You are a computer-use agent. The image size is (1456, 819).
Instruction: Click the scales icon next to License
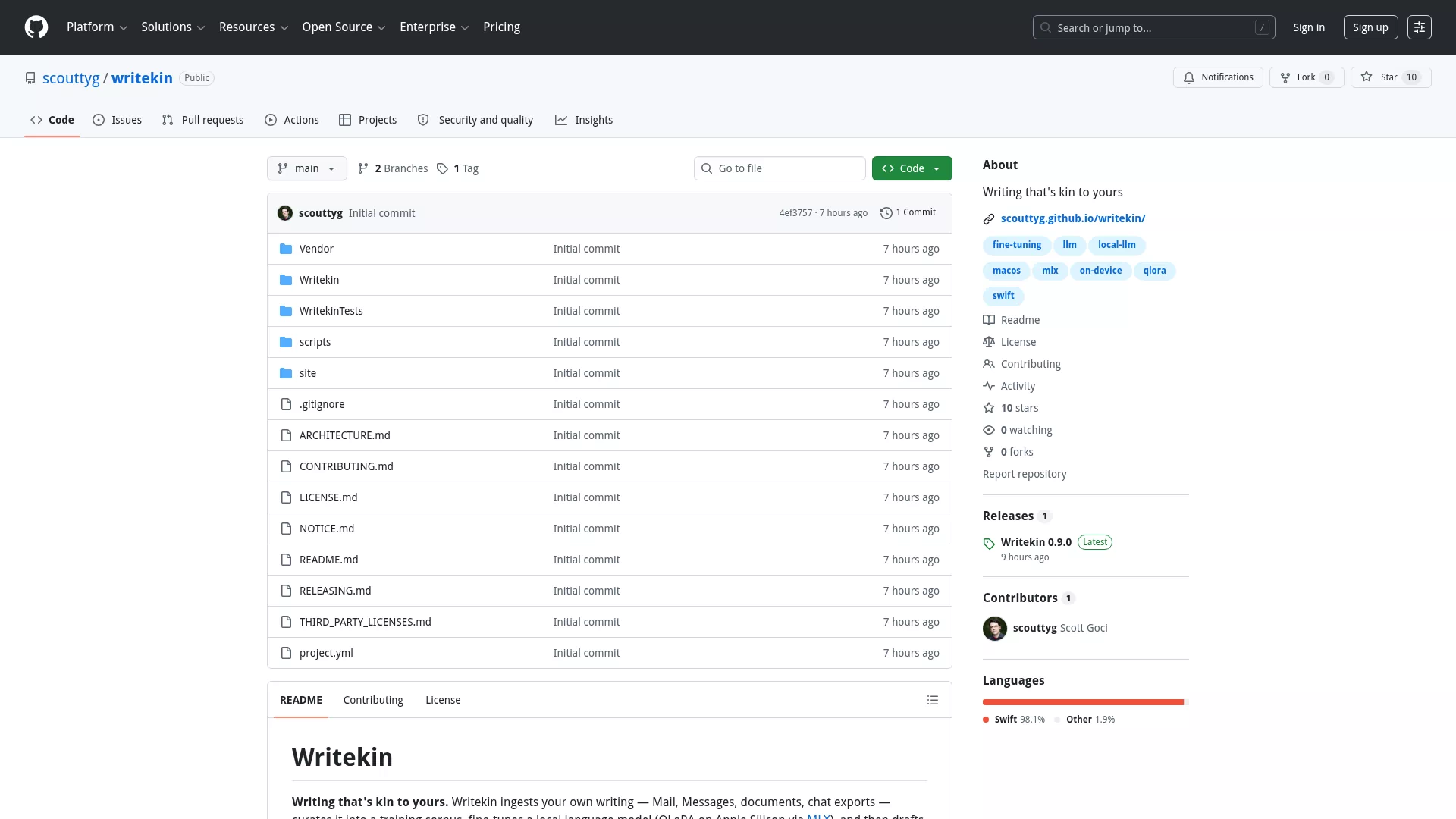[x=989, y=342]
